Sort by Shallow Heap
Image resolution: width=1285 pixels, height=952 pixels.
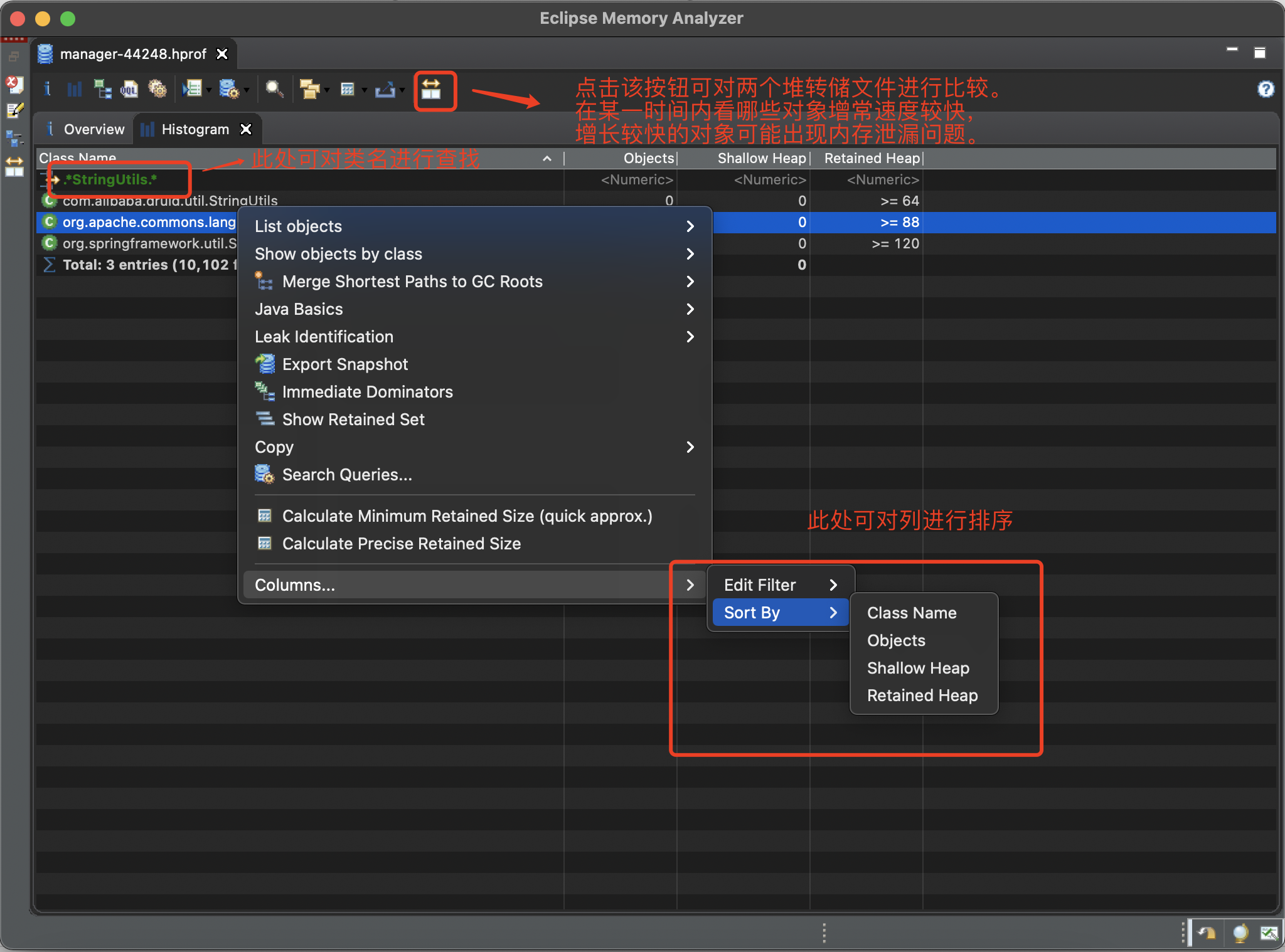(x=924, y=668)
